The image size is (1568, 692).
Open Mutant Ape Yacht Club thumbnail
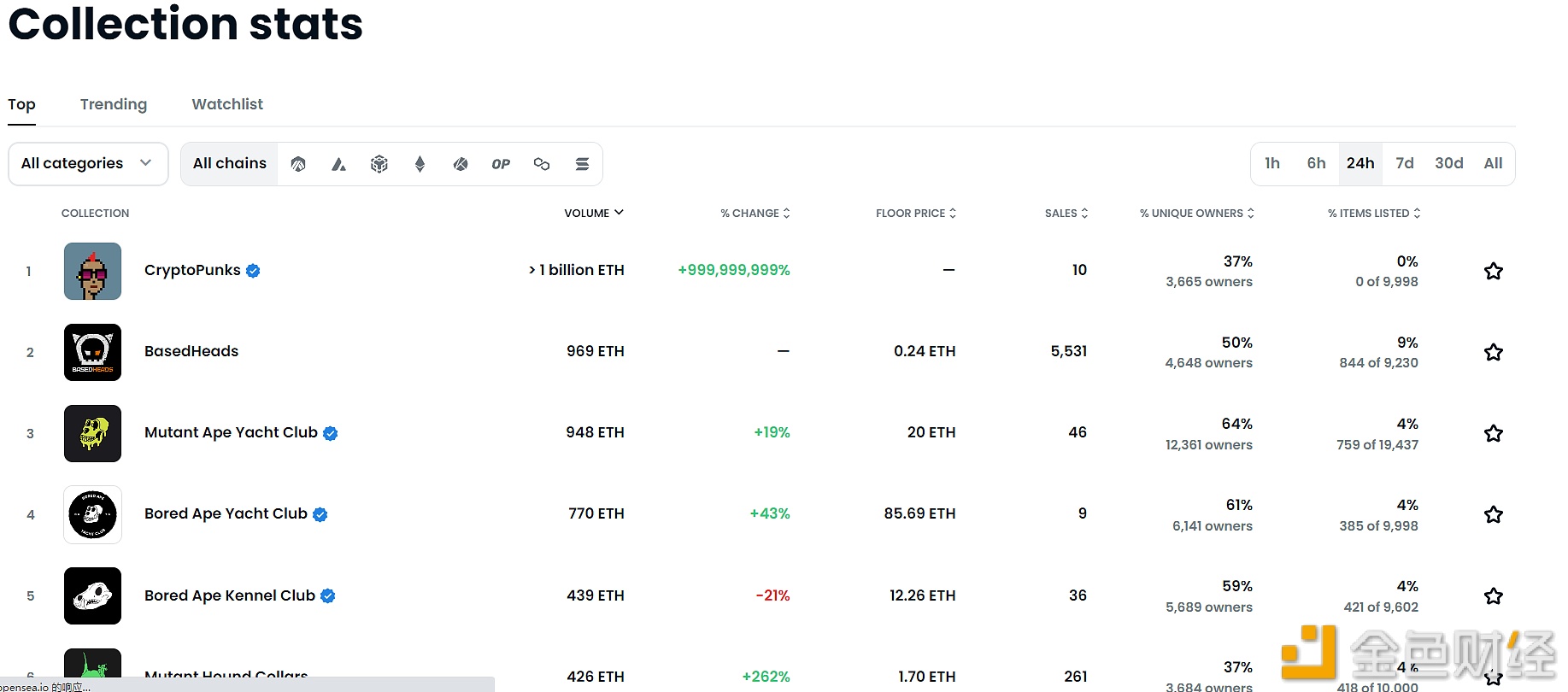[x=92, y=433]
